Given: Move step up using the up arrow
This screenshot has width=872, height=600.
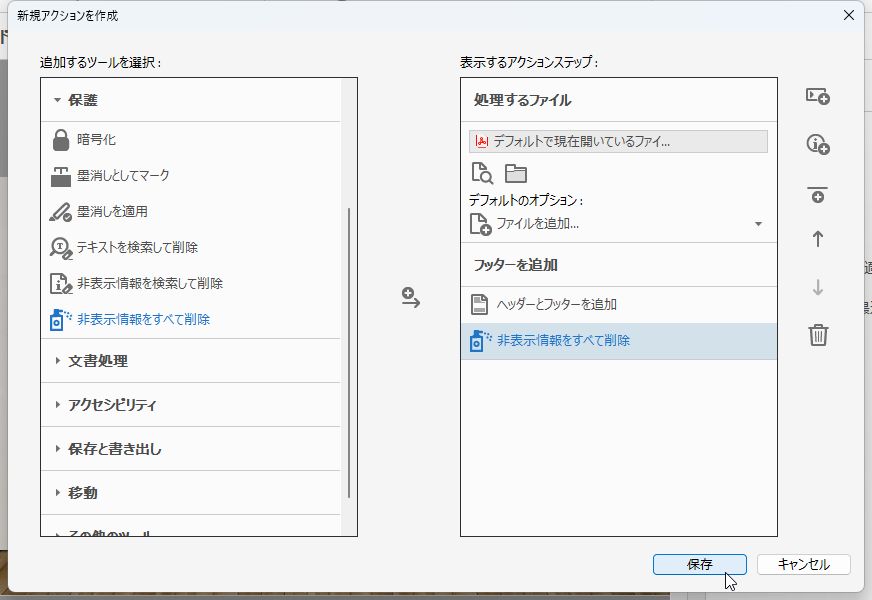Looking at the screenshot, I should point(818,238).
